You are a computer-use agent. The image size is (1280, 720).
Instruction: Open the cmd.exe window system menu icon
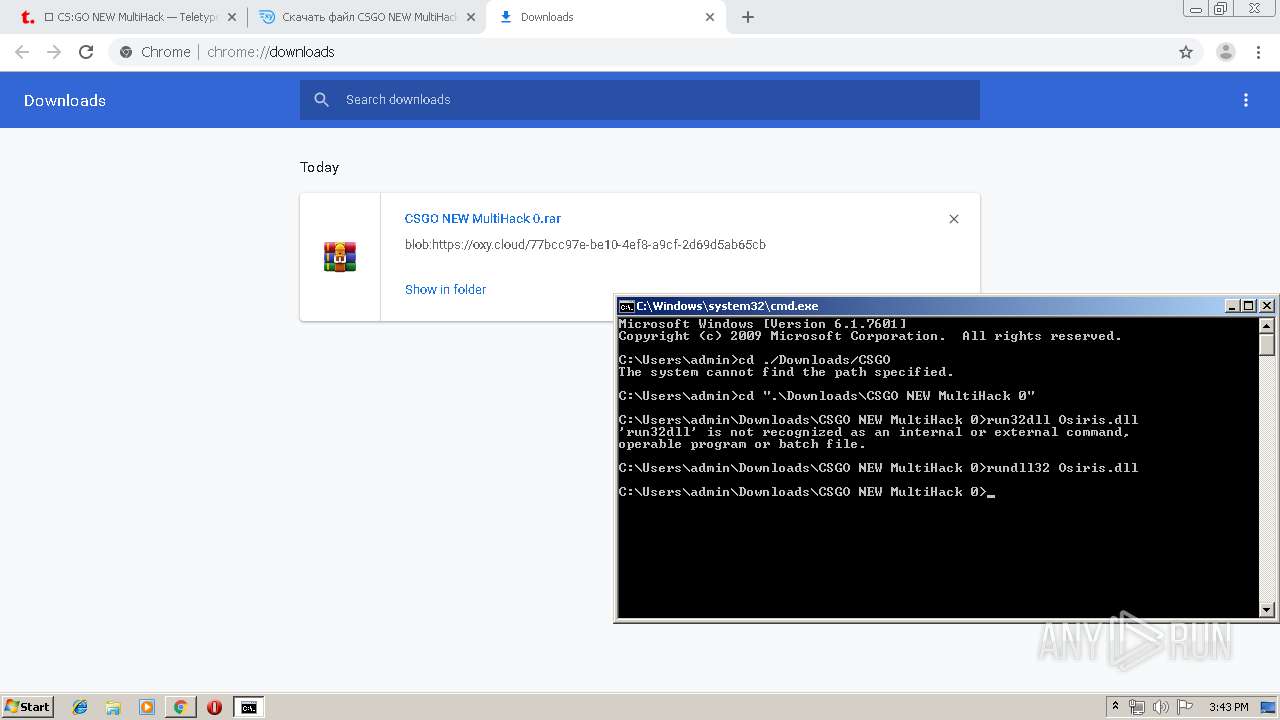coord(626,306)
